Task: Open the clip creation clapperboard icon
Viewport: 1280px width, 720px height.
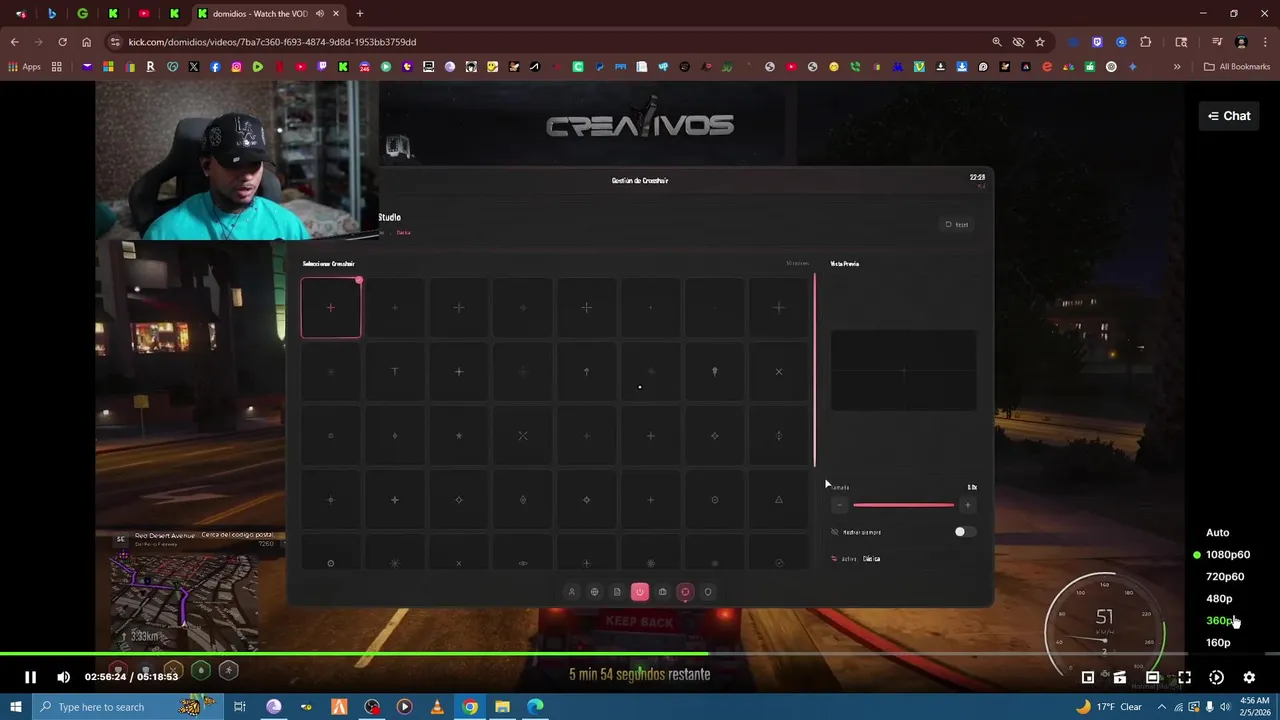Action: (x=1120, y=677)
